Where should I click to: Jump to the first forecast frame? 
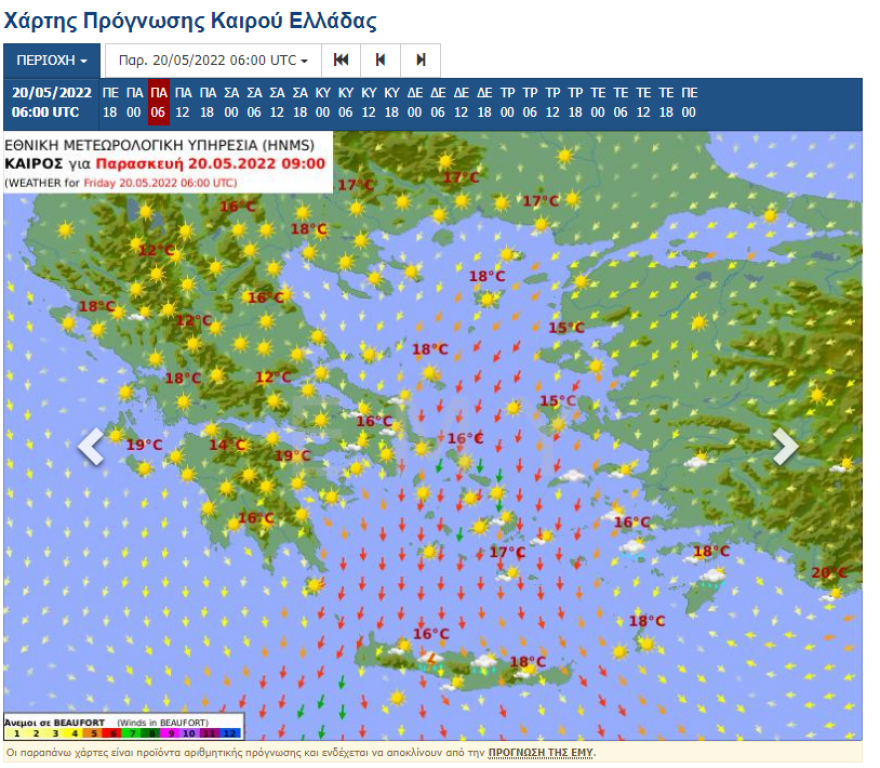click(x=340, y=60)
